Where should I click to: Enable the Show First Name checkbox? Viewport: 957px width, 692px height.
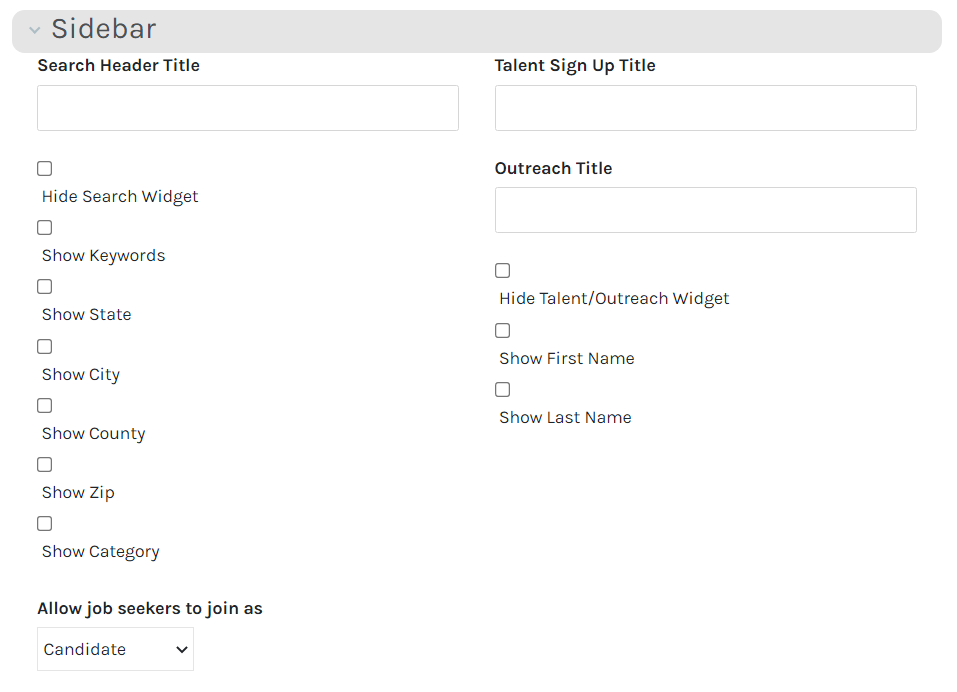click(503, 331)
